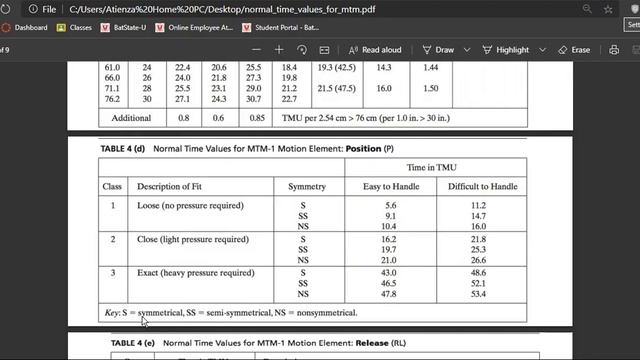Viewport: 640px width, 360px height.
Task: Click the 'Symmetry' column header
Action: pyautogui.click(x=307, y=187)
